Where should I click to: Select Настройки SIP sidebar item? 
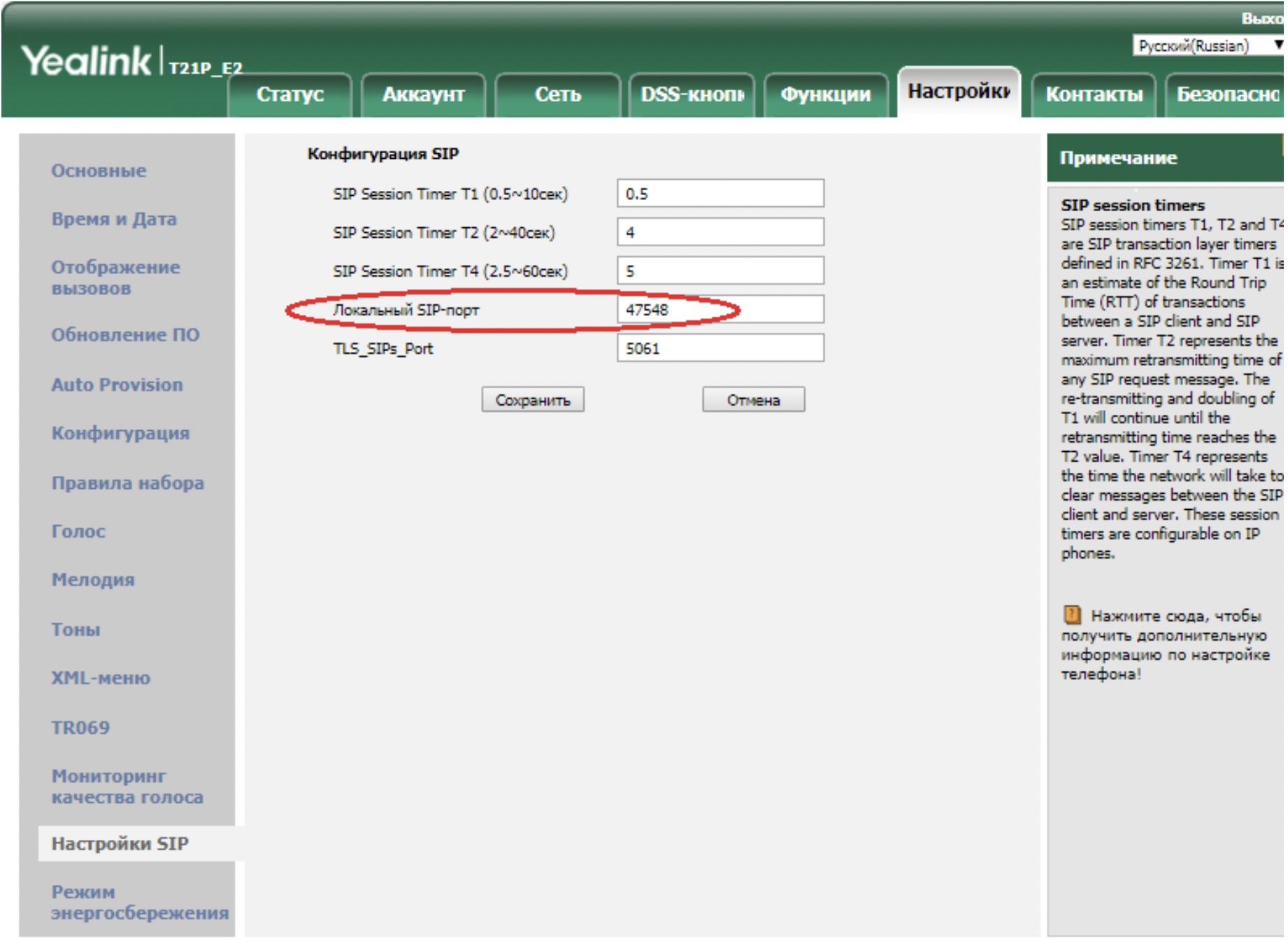pyautogui.click(x=120, y=843)
